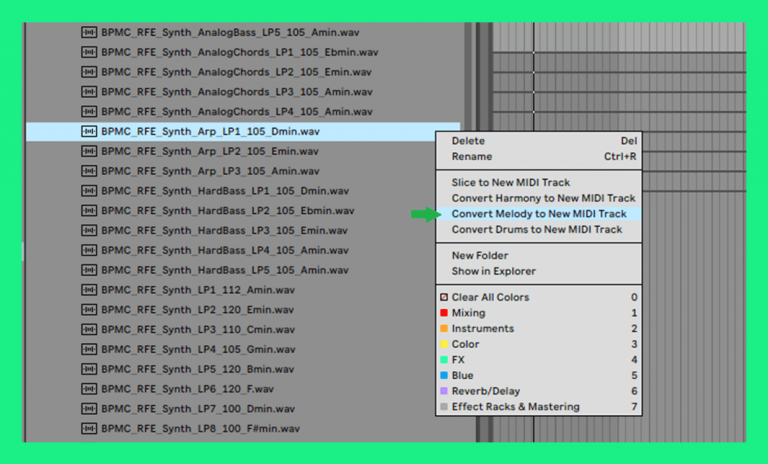Click audio icon beside Synth_LP1_112_Amin.wav

point(88,290)
